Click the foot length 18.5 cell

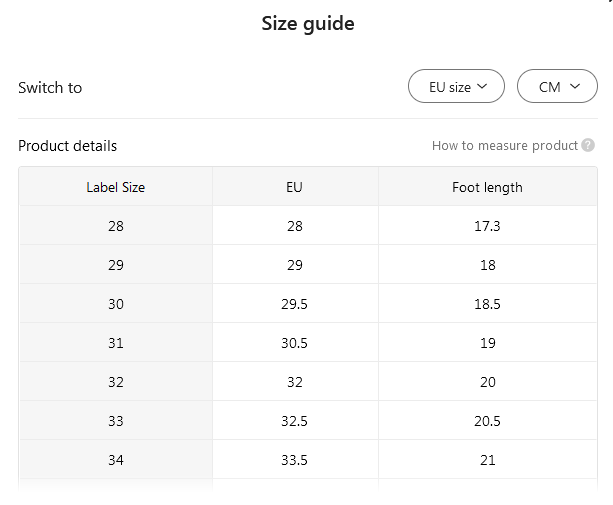click(x=487, y=304)
